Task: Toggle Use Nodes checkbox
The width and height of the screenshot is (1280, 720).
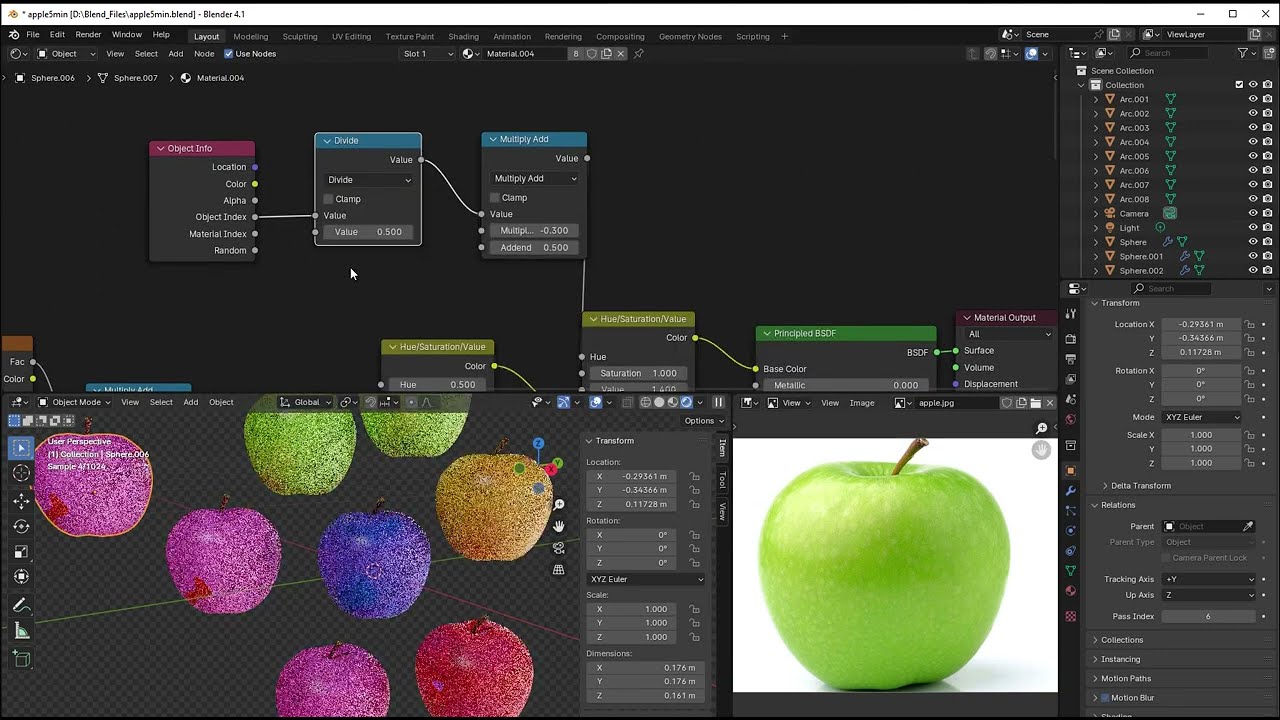Action: click(x=229, y=54)
